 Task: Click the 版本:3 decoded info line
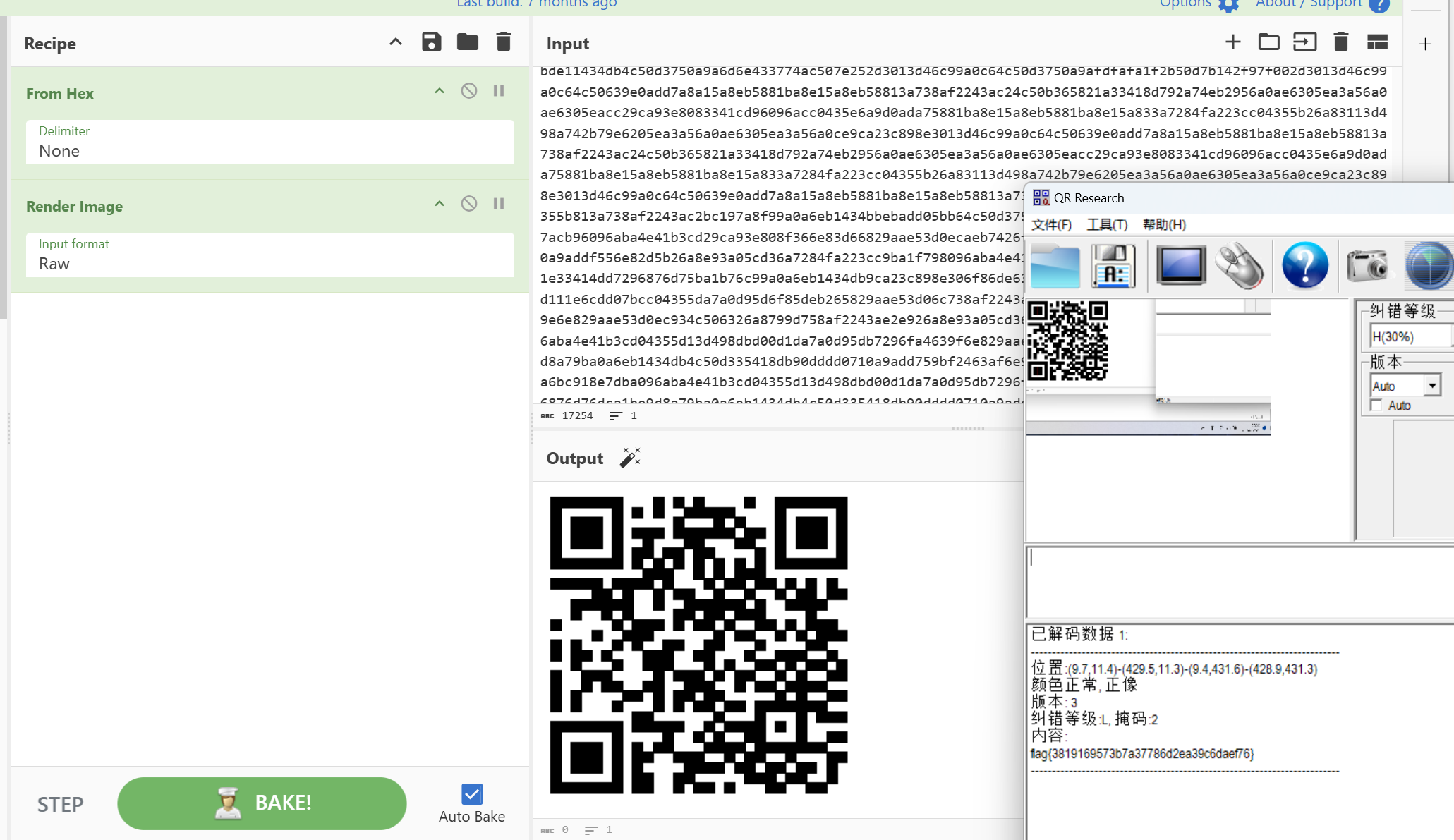tap(1055, 702)
